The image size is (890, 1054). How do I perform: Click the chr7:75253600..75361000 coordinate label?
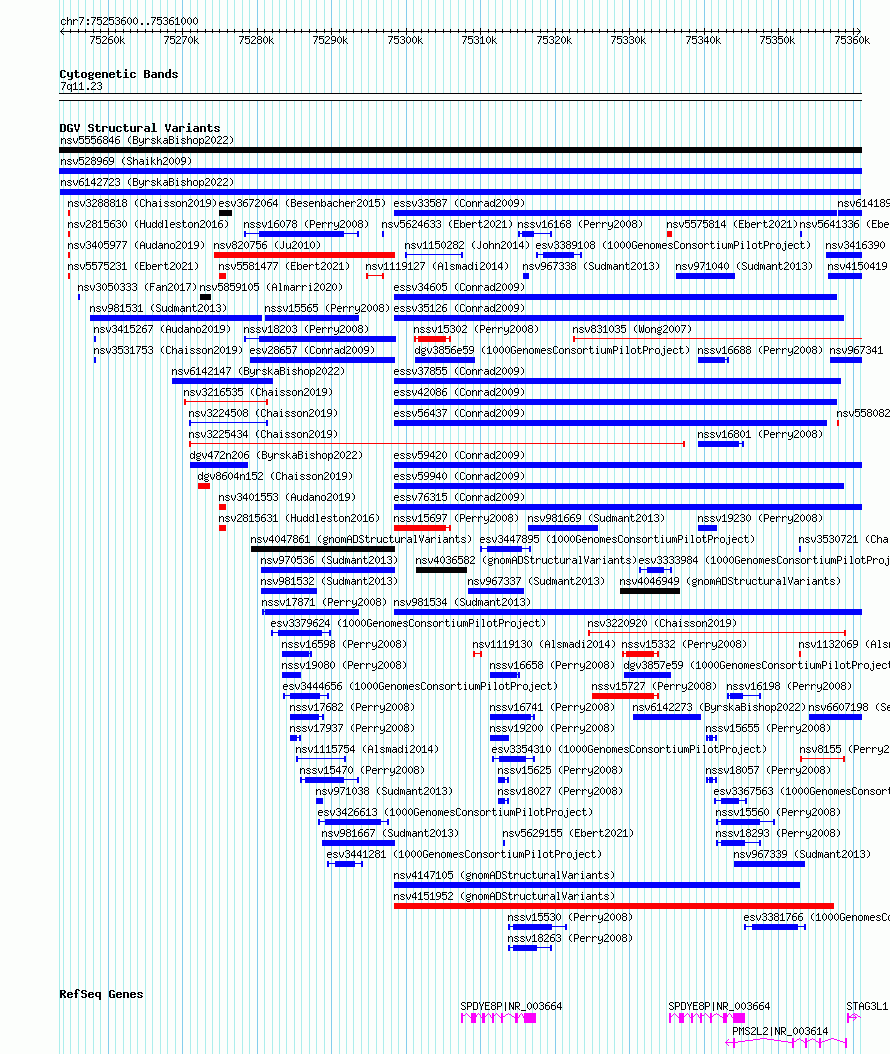point(129,21)
